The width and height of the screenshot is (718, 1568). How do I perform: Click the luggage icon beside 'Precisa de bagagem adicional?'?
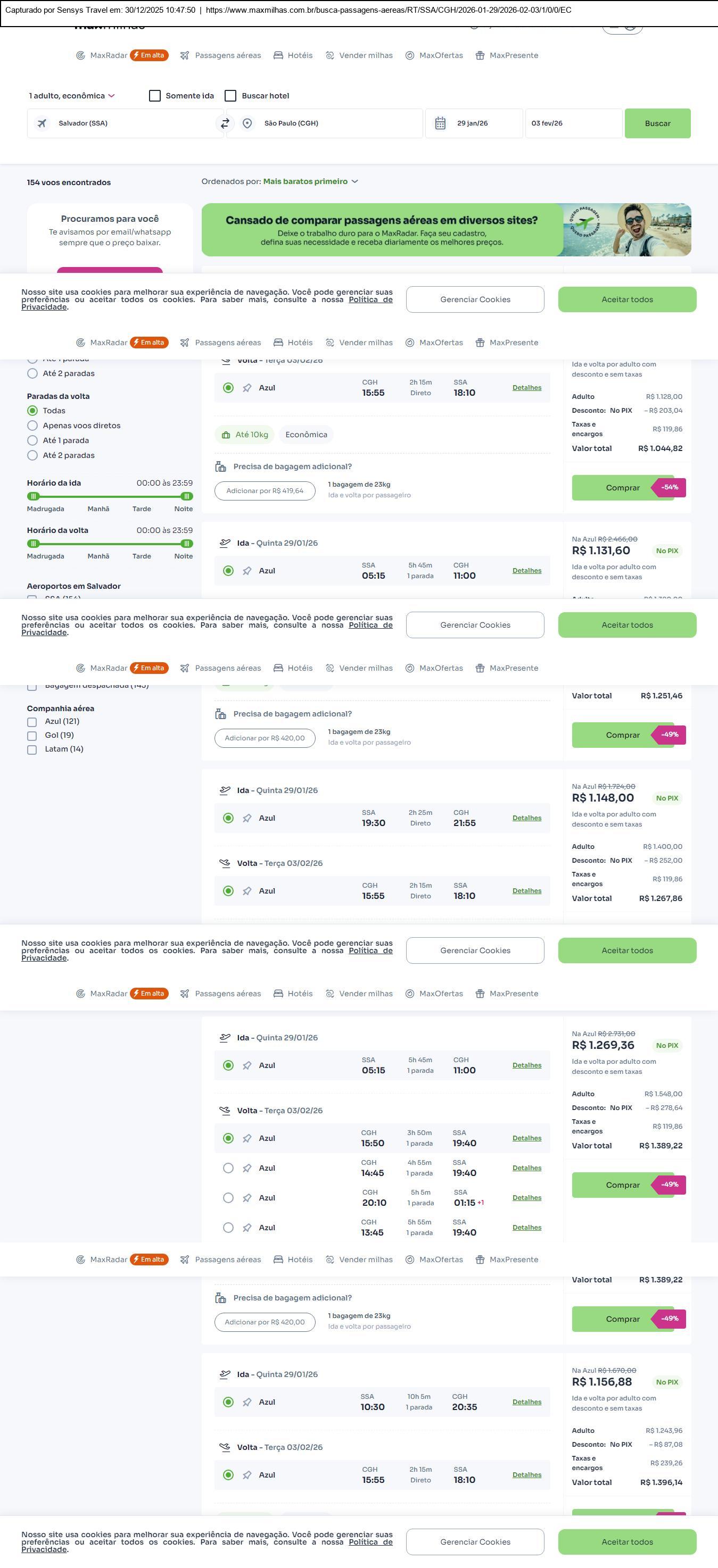pyautogui.click(x=220, y=467)
